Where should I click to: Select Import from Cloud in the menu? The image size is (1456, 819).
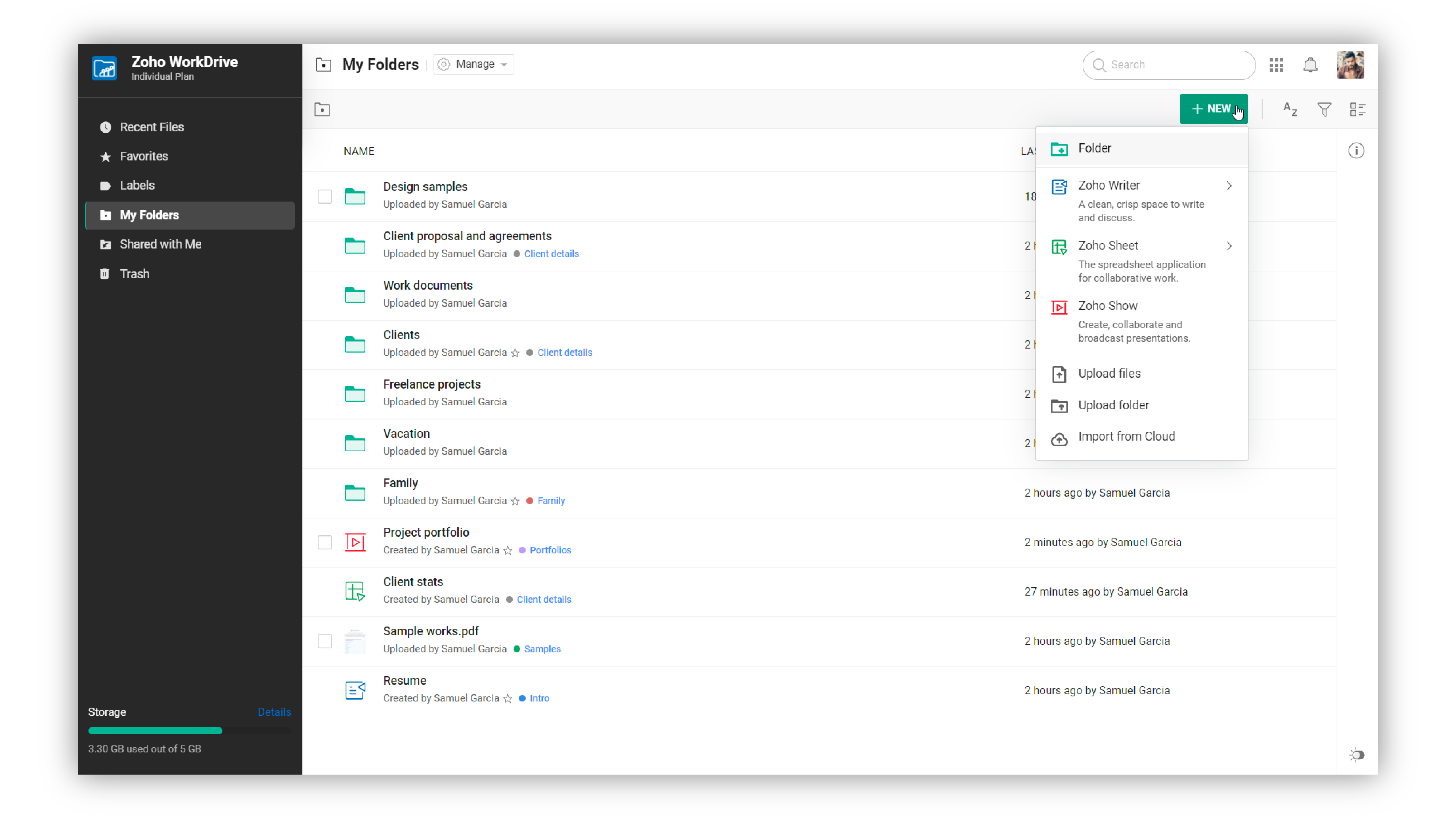click(1127, 436)
